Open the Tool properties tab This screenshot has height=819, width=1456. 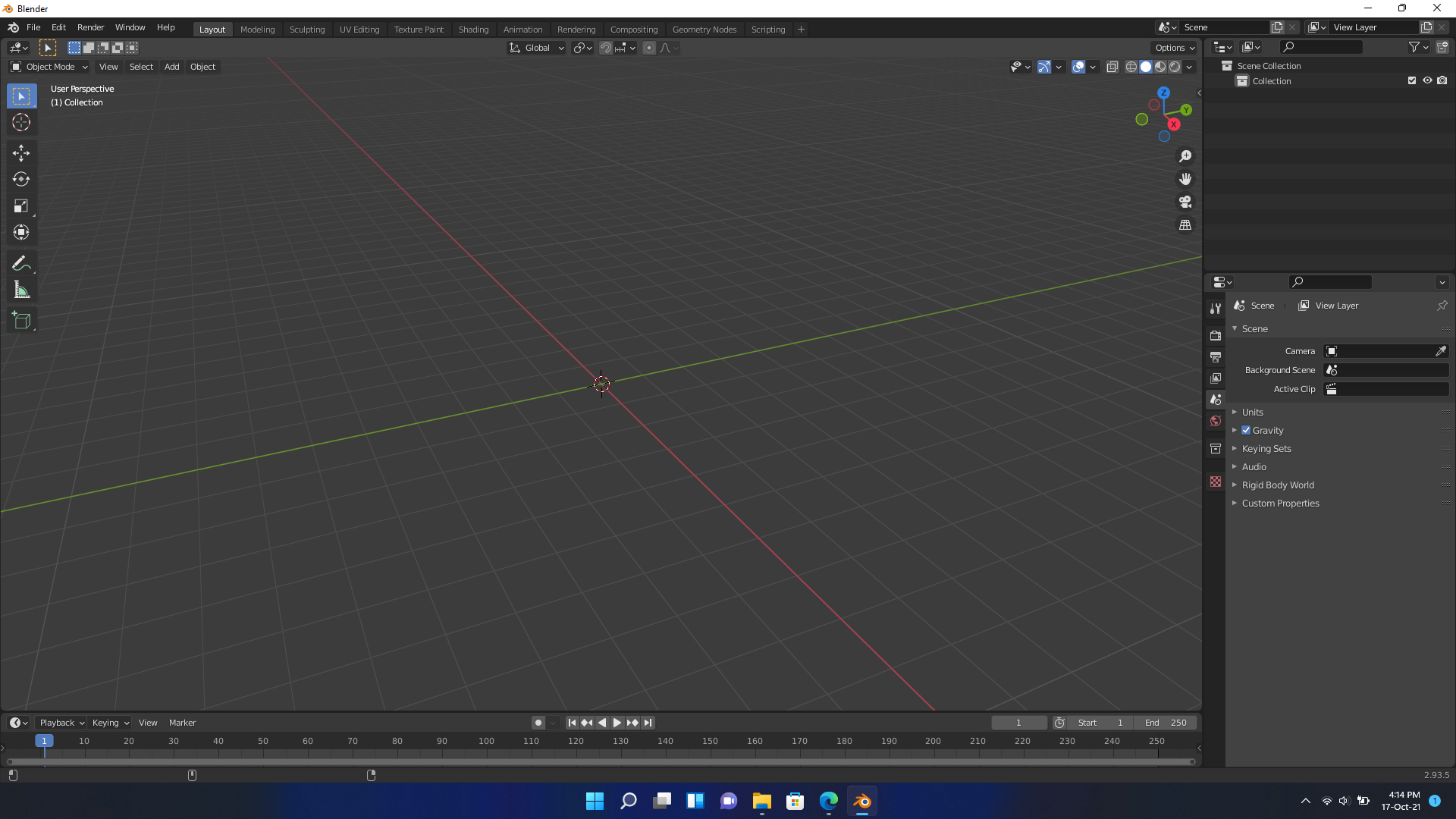coord(1216,308)
